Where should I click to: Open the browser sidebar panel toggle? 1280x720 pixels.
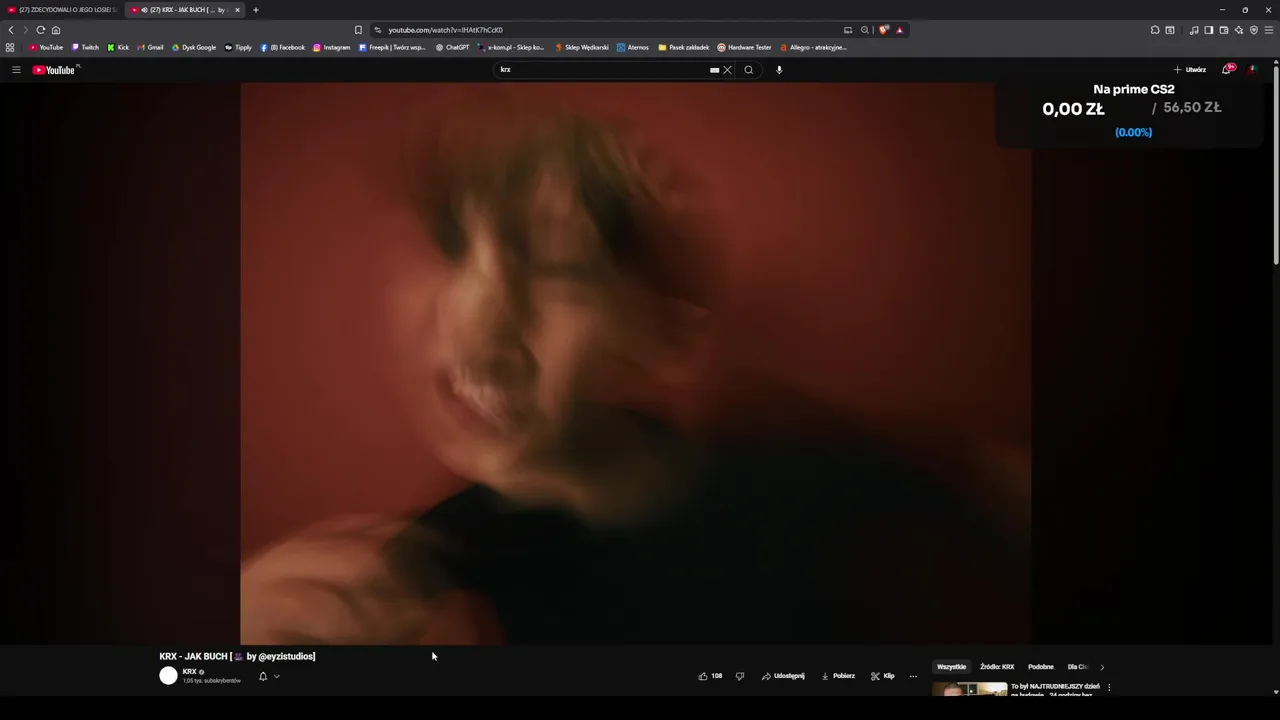pos(1209,30)
